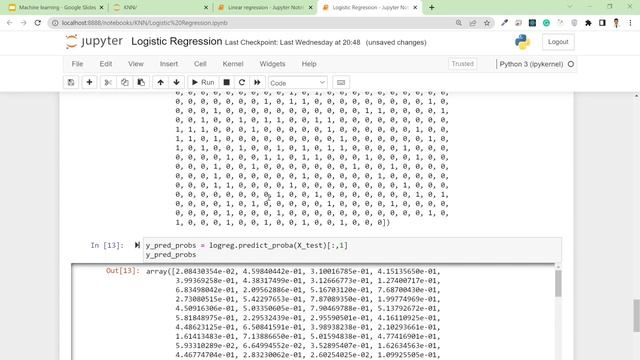The width and height of the screenshot is (640, 360).
Task: Click the notebook page vertical scrollbar thumb
Action: pos(636,316)
